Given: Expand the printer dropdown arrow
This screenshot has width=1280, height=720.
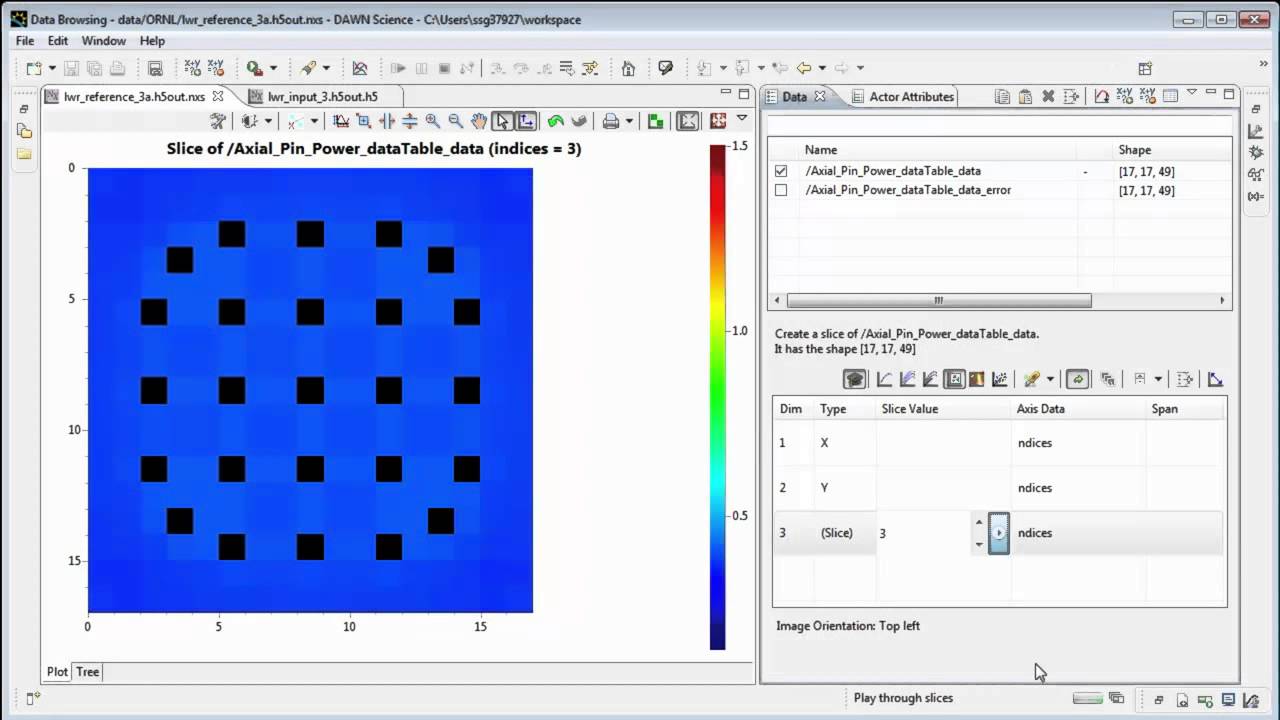Looking at the screenshot, I should point(629,121).
